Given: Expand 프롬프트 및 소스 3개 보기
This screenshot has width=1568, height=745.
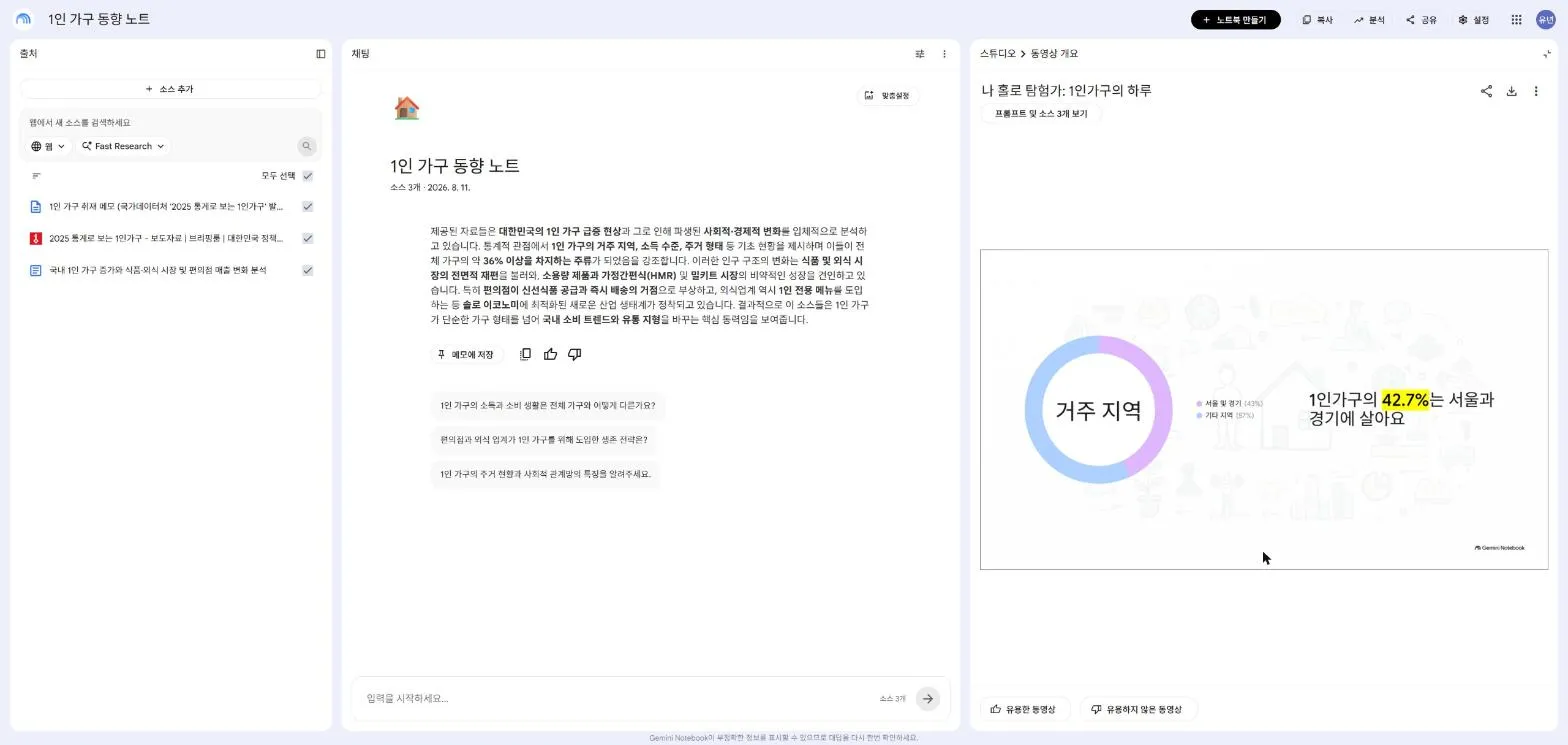Looking at the screenshot, I should 1040,114.
